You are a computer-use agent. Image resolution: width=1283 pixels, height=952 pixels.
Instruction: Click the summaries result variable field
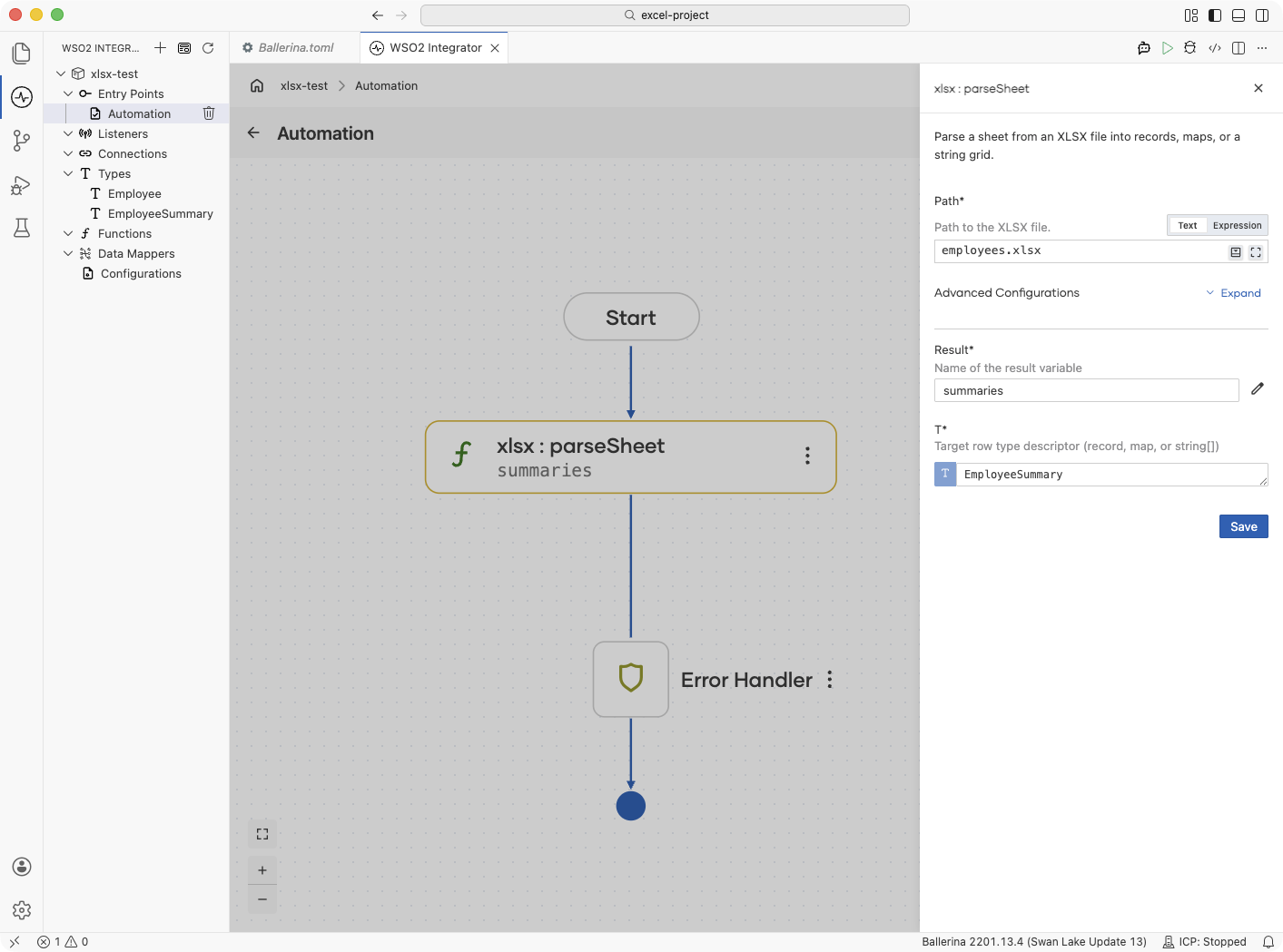pos(1086,390)
